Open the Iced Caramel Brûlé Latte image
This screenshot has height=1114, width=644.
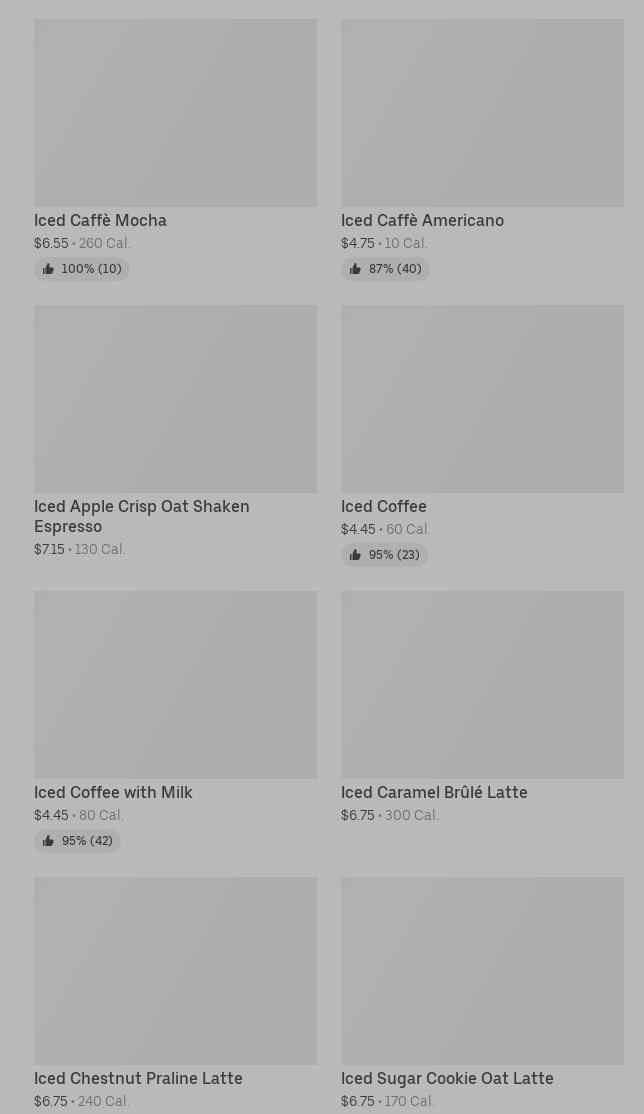[x=482, y=685]
